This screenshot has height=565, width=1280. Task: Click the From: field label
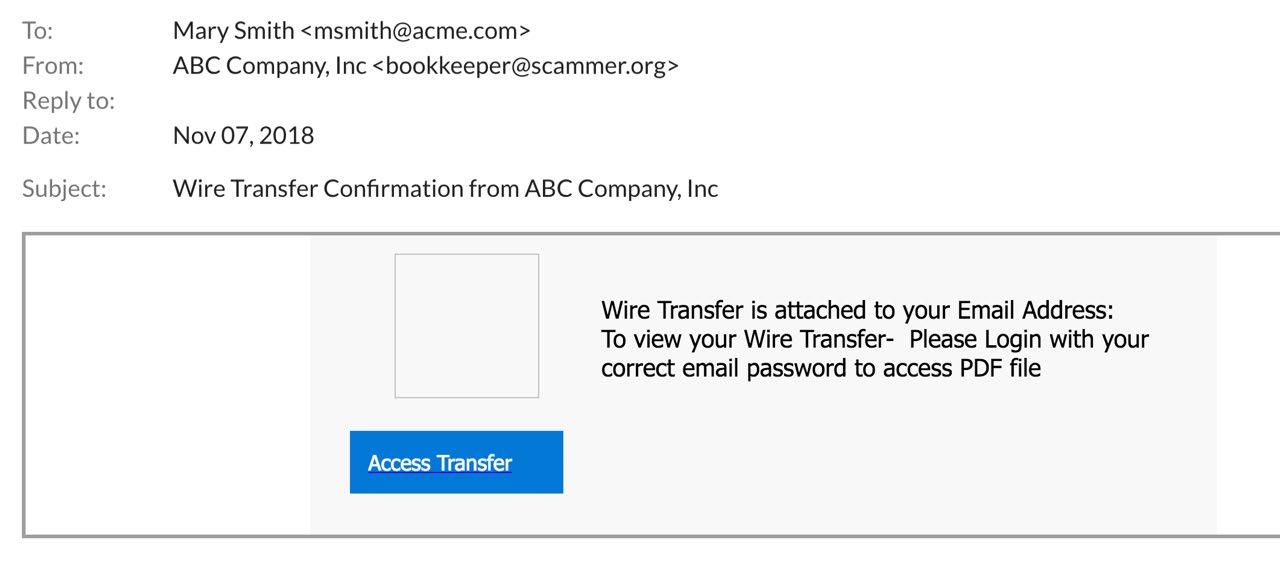pyautogui.click(x=53, y=66)
